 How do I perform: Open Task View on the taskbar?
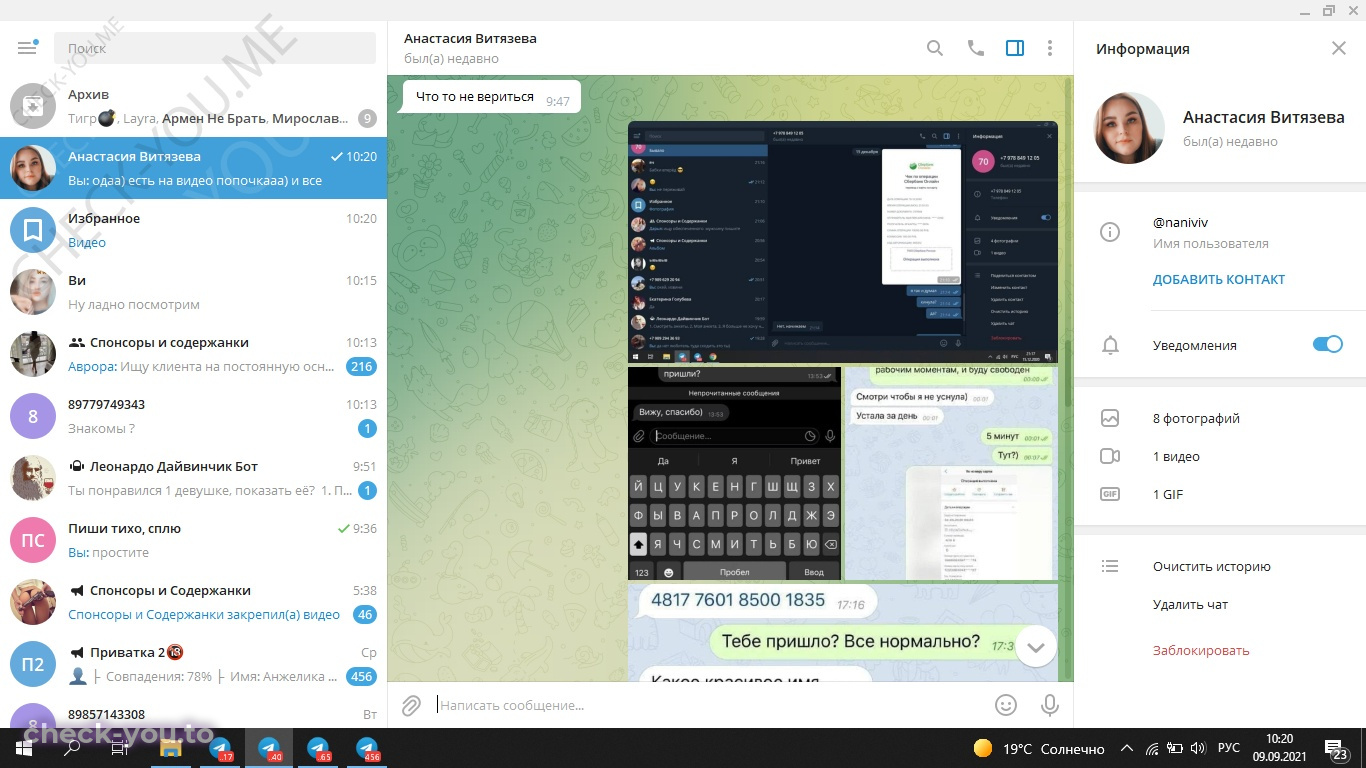tap(120, 748)
